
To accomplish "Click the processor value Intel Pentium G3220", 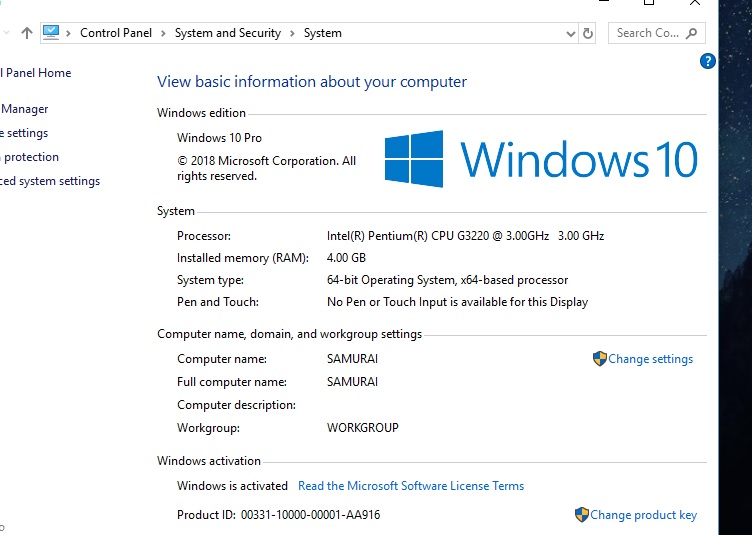I will pos(465,236).
